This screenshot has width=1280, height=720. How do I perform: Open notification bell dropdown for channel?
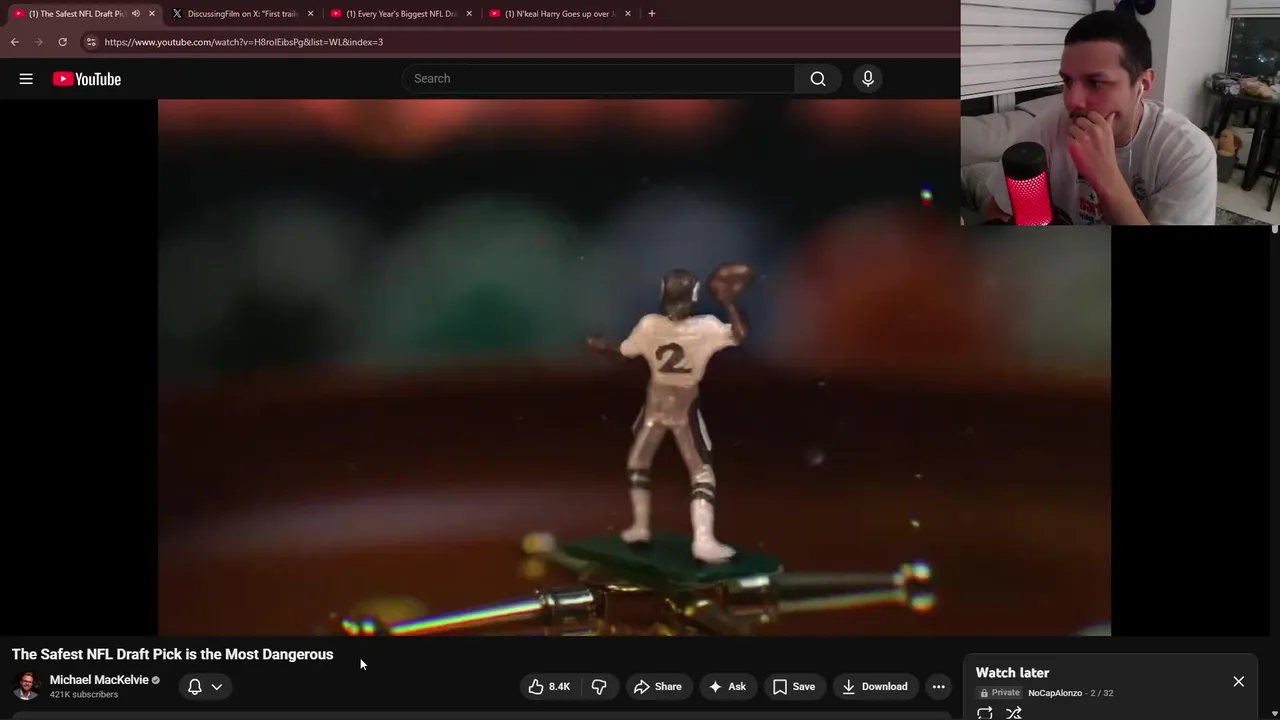coord(205,687)
